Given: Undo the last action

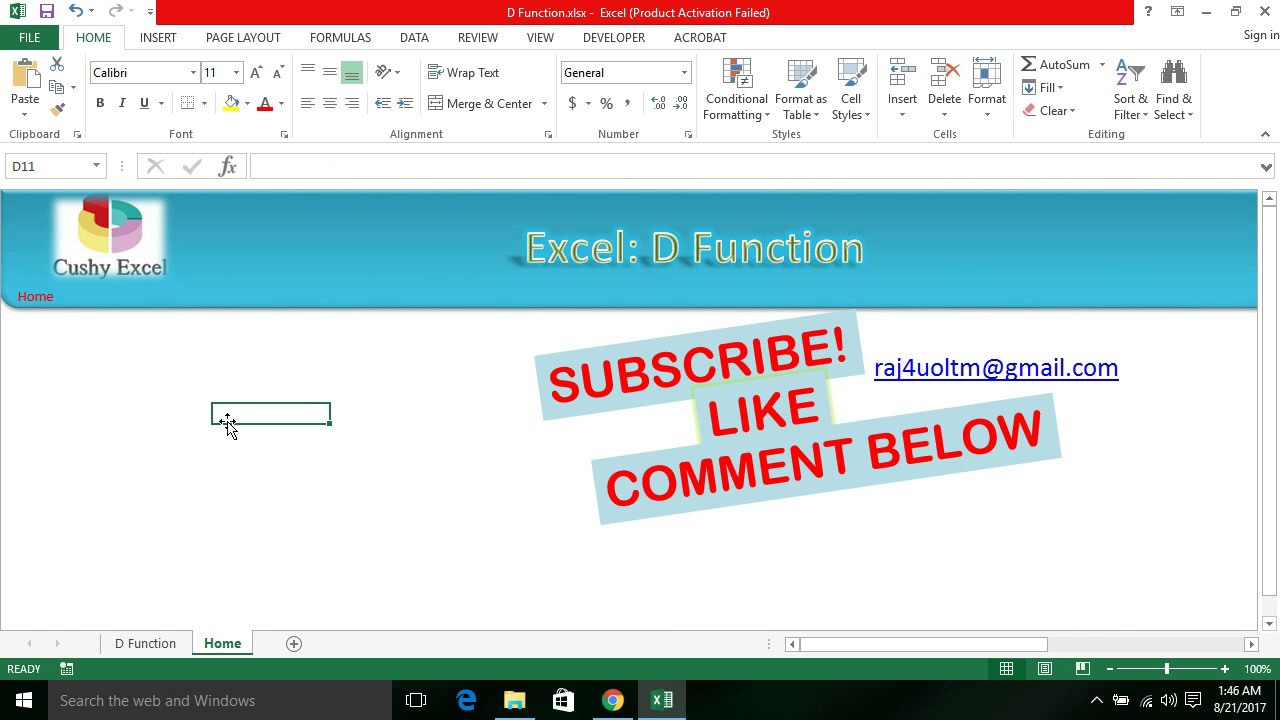Looking at the screenshot, I should (x=76, y=12).
